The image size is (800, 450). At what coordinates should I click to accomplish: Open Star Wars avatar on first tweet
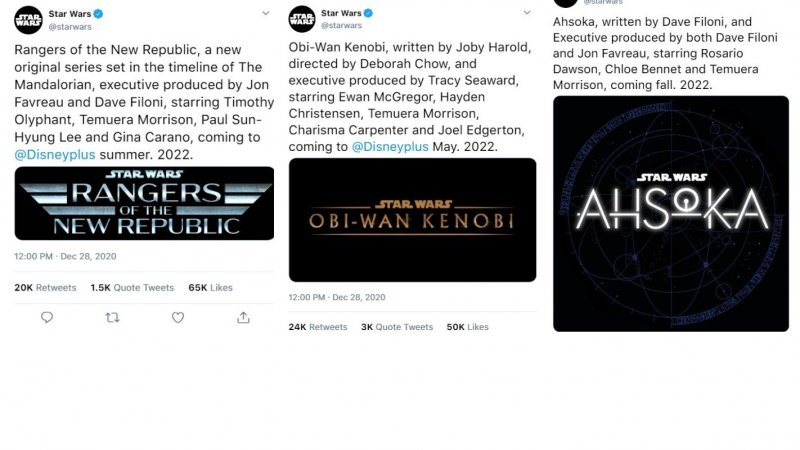[28, 20]
